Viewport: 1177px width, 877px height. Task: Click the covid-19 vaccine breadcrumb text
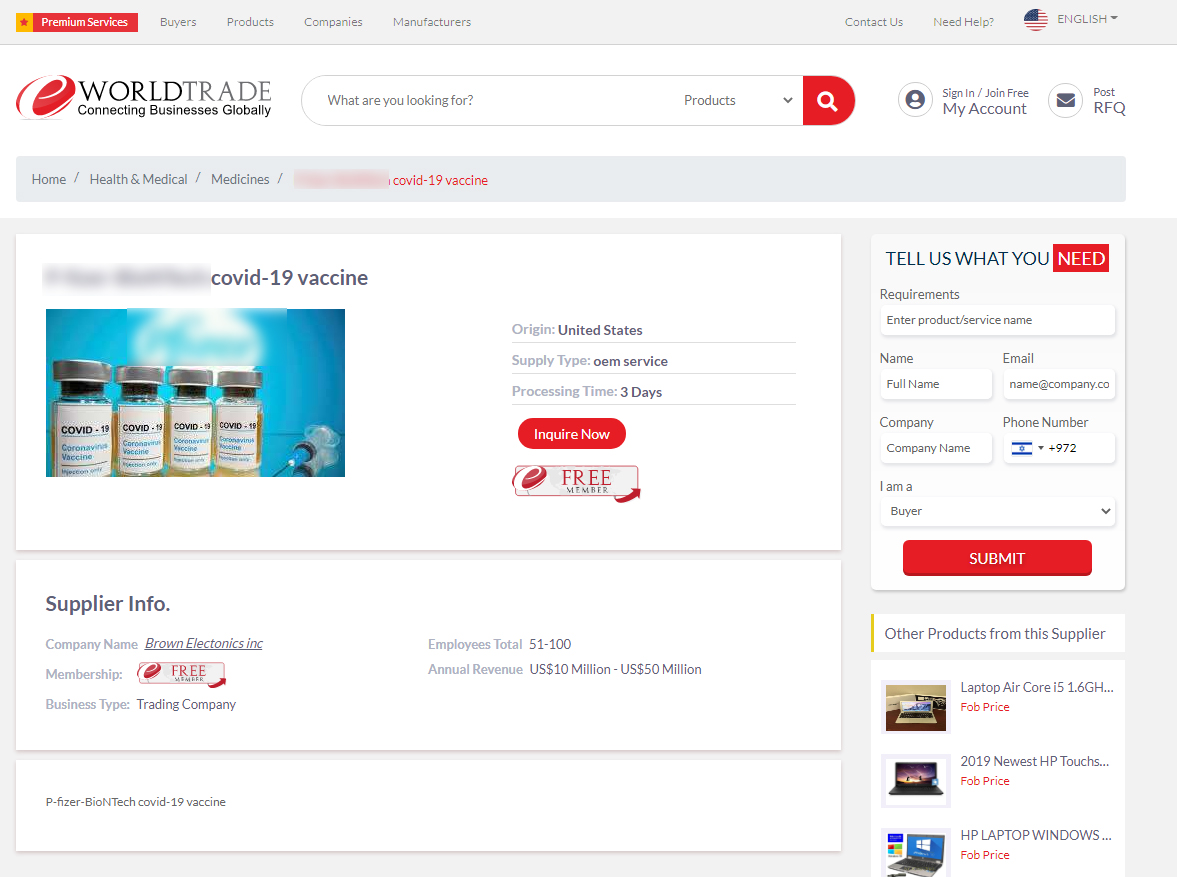(440, 180)
